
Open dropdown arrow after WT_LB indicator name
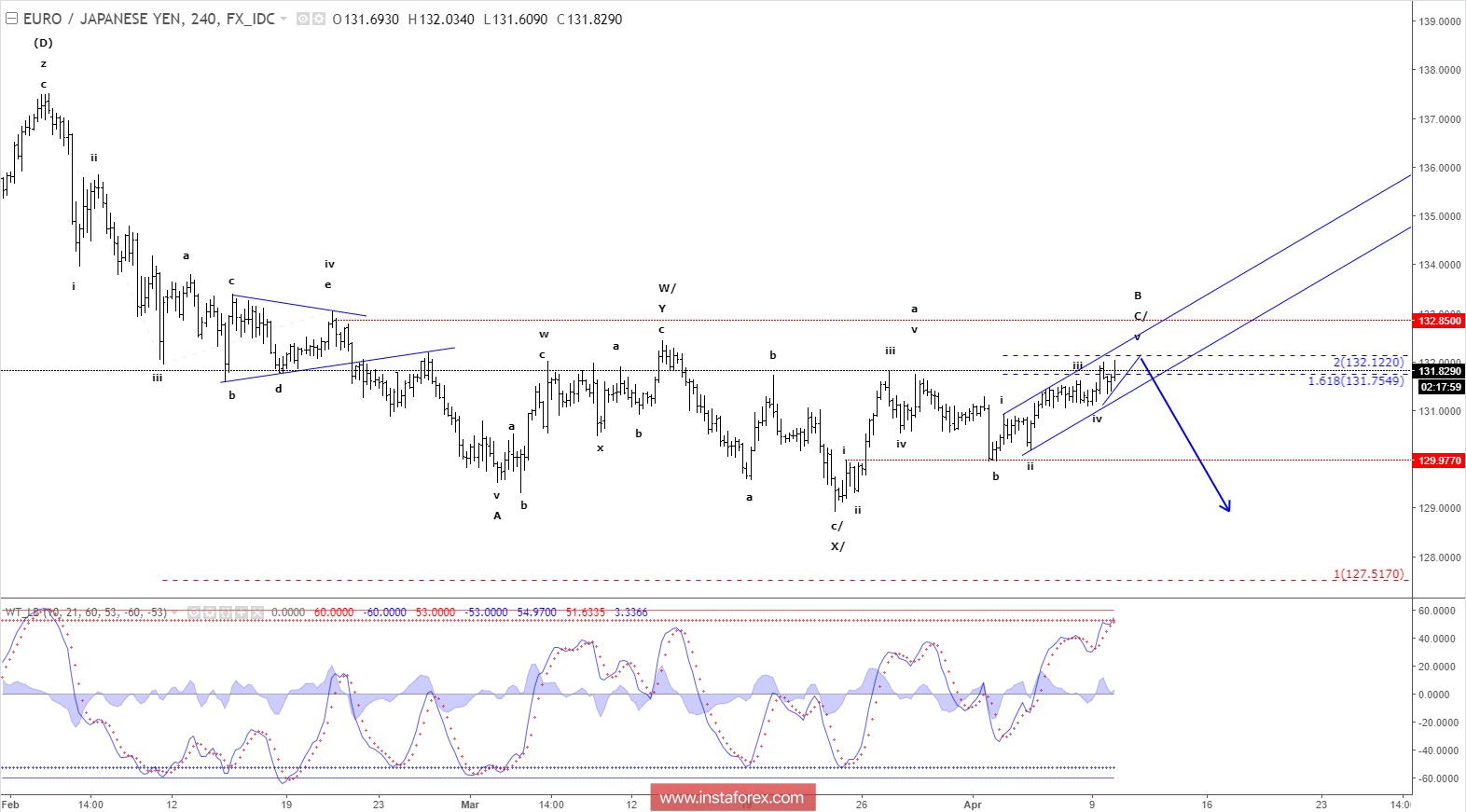pyautogui.click(x=174, y=612)
